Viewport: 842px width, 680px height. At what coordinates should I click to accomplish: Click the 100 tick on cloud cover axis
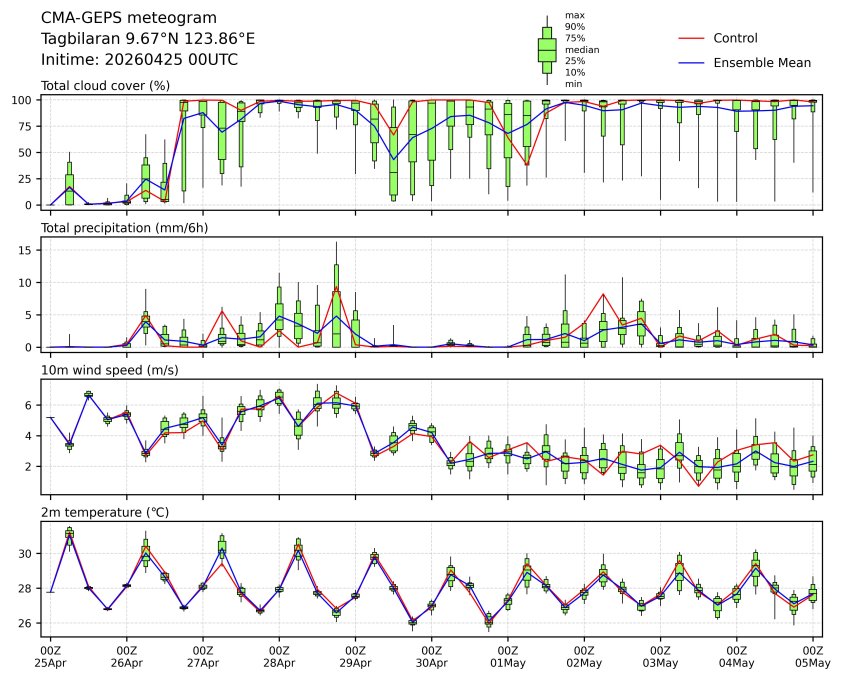click(x=25, y=100)
